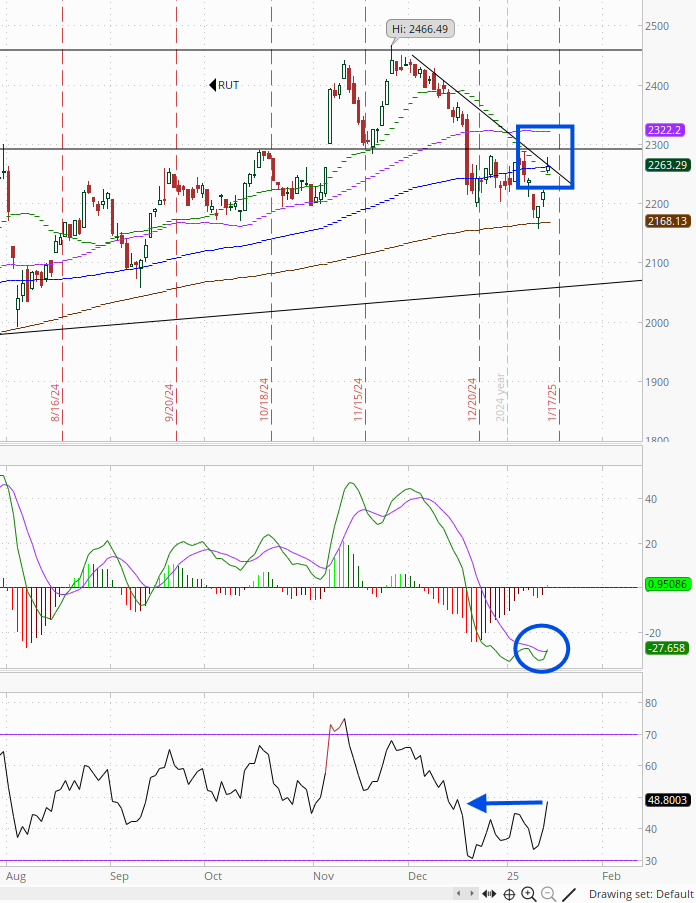Click the Nov label on time axis
Viewport: 696px width, 903px height.
324,877
